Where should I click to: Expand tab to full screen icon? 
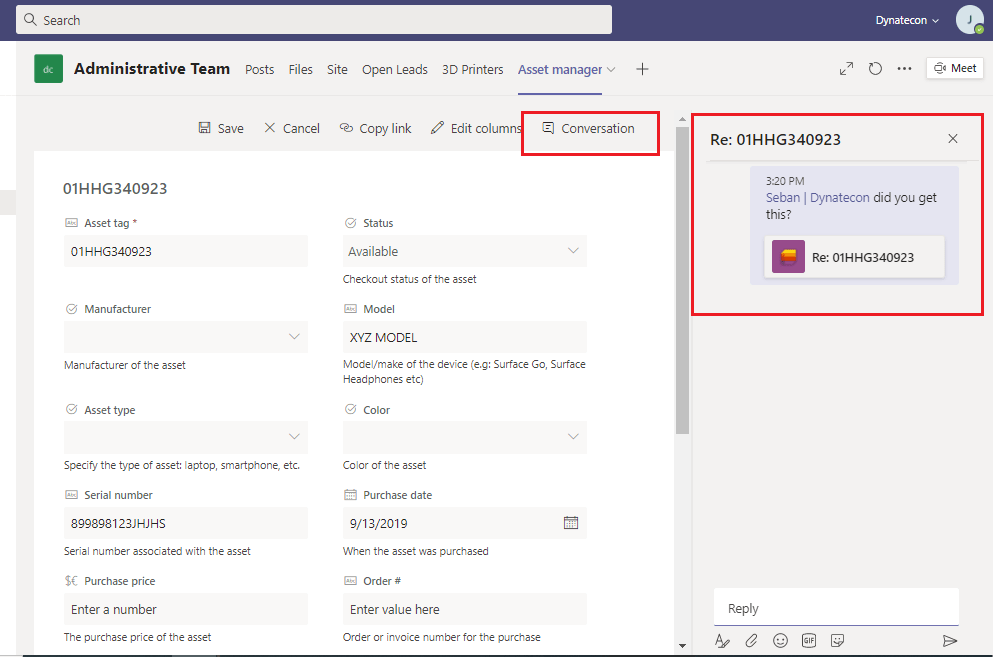[846, 69]
